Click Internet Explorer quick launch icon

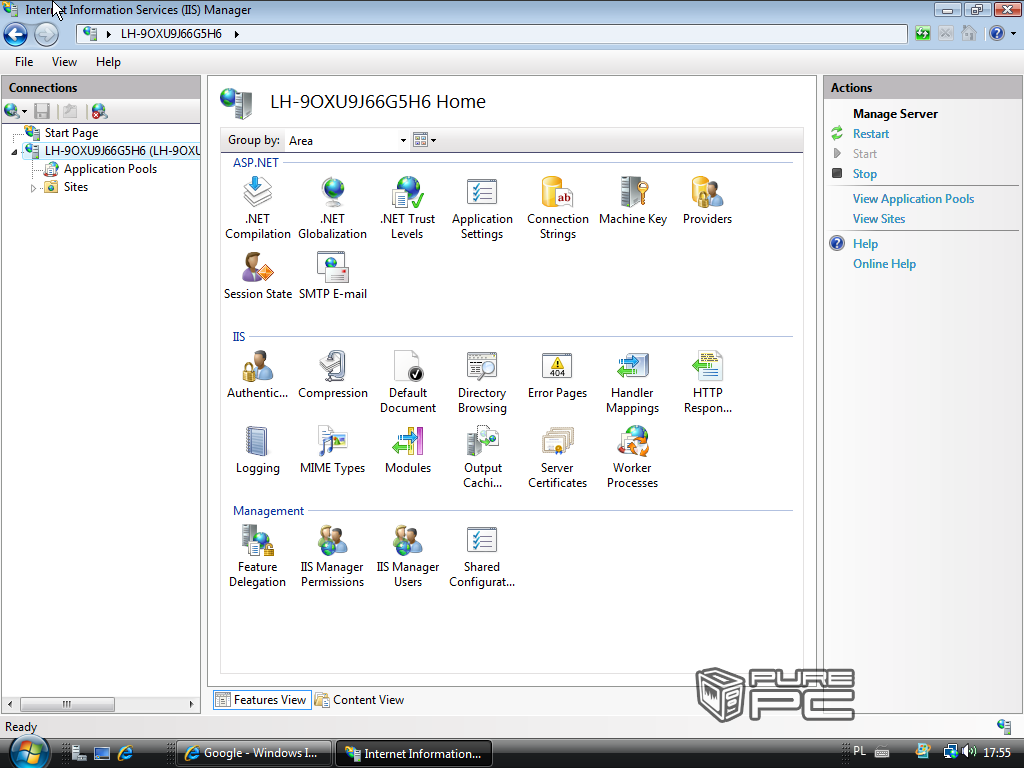pyautogui.click(x=125, y=753)
